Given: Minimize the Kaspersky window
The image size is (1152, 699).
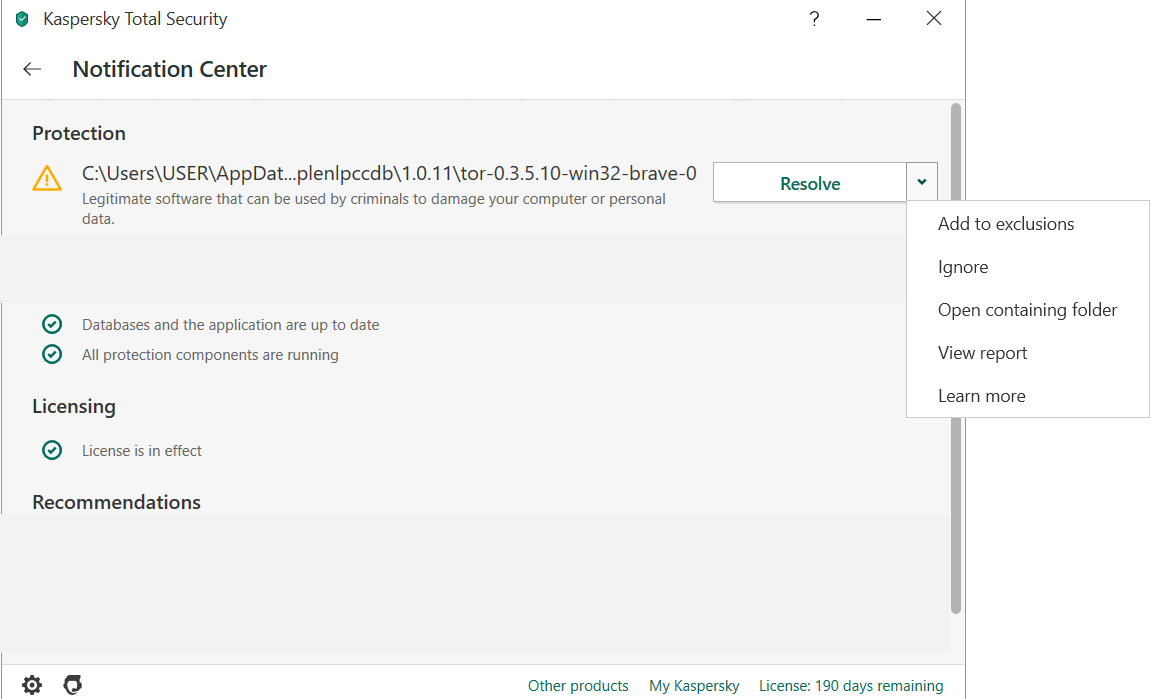Looking at the screenshot, I should [874, 19].
